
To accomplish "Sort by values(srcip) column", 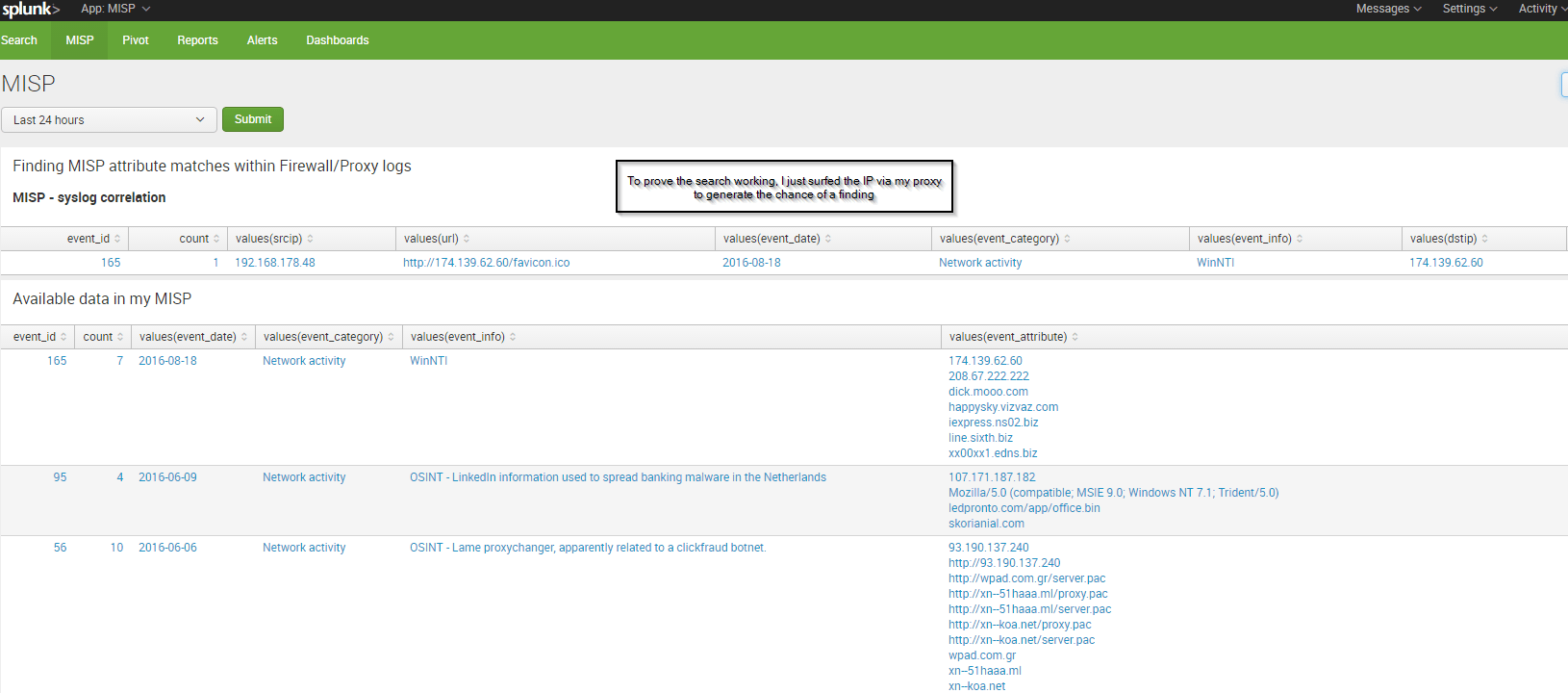I will click(x=274, y=239).
